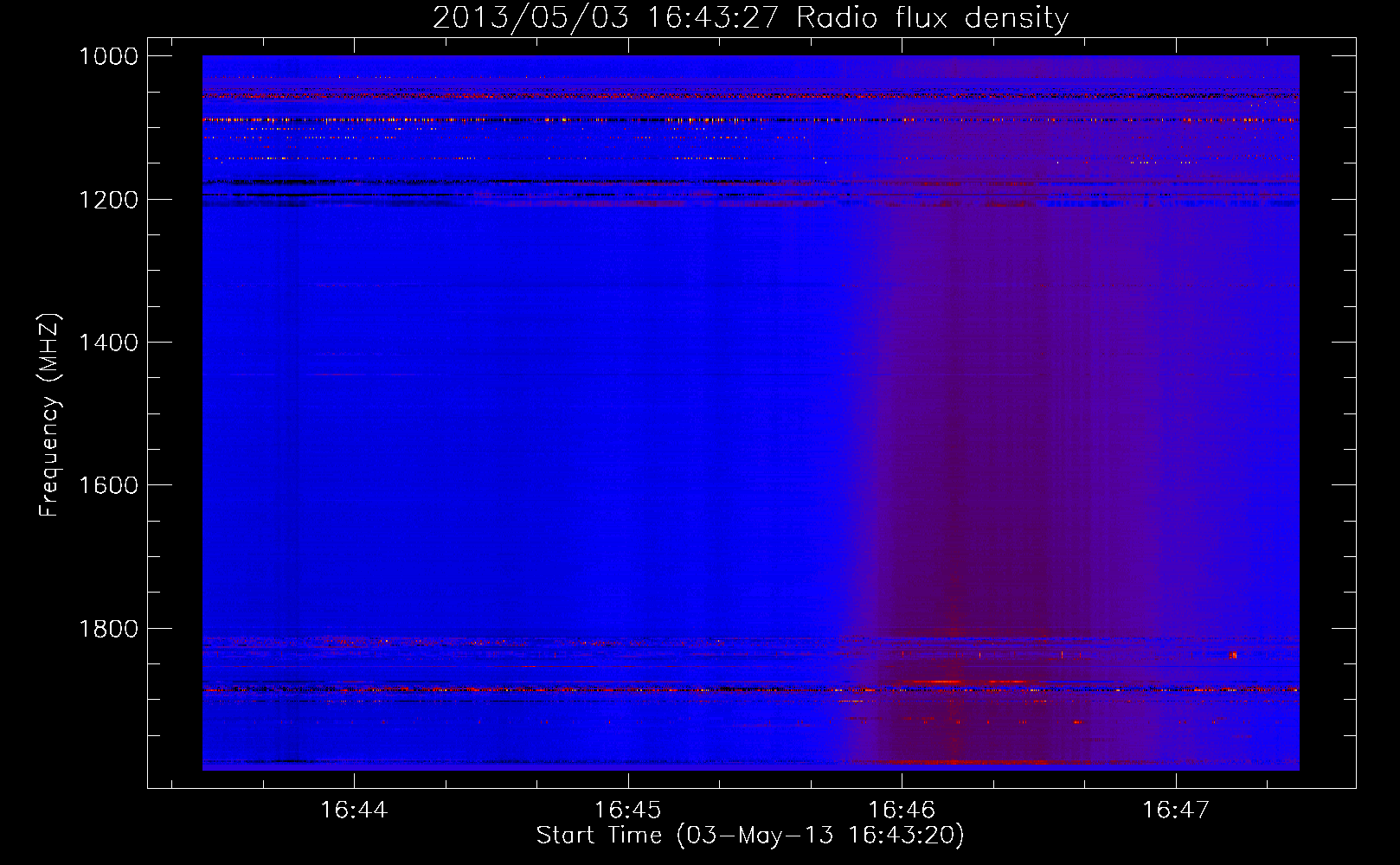Click the 1800 frequency tick label
This screenshot has width=1400, height=865.
click(109, 628)
